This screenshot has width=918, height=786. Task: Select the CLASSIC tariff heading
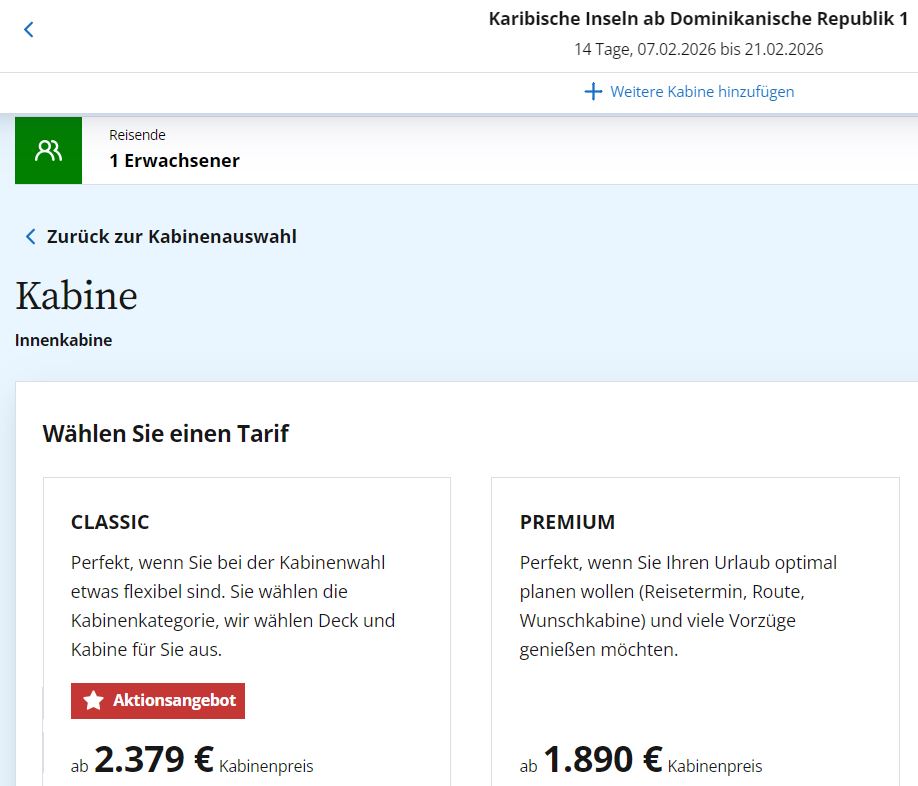point(110,522)
